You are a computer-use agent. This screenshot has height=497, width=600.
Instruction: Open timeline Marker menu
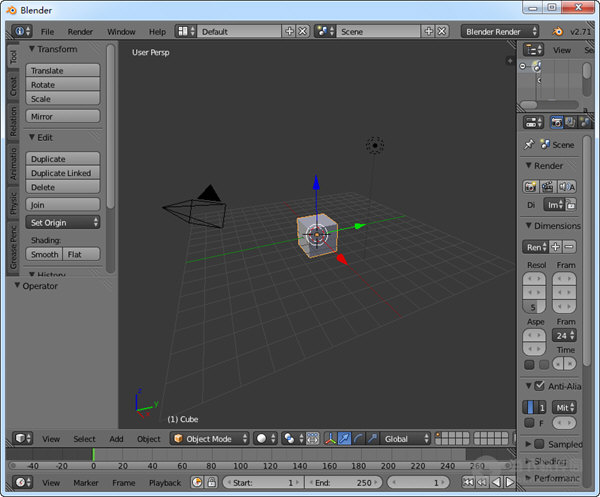point(86,483)
